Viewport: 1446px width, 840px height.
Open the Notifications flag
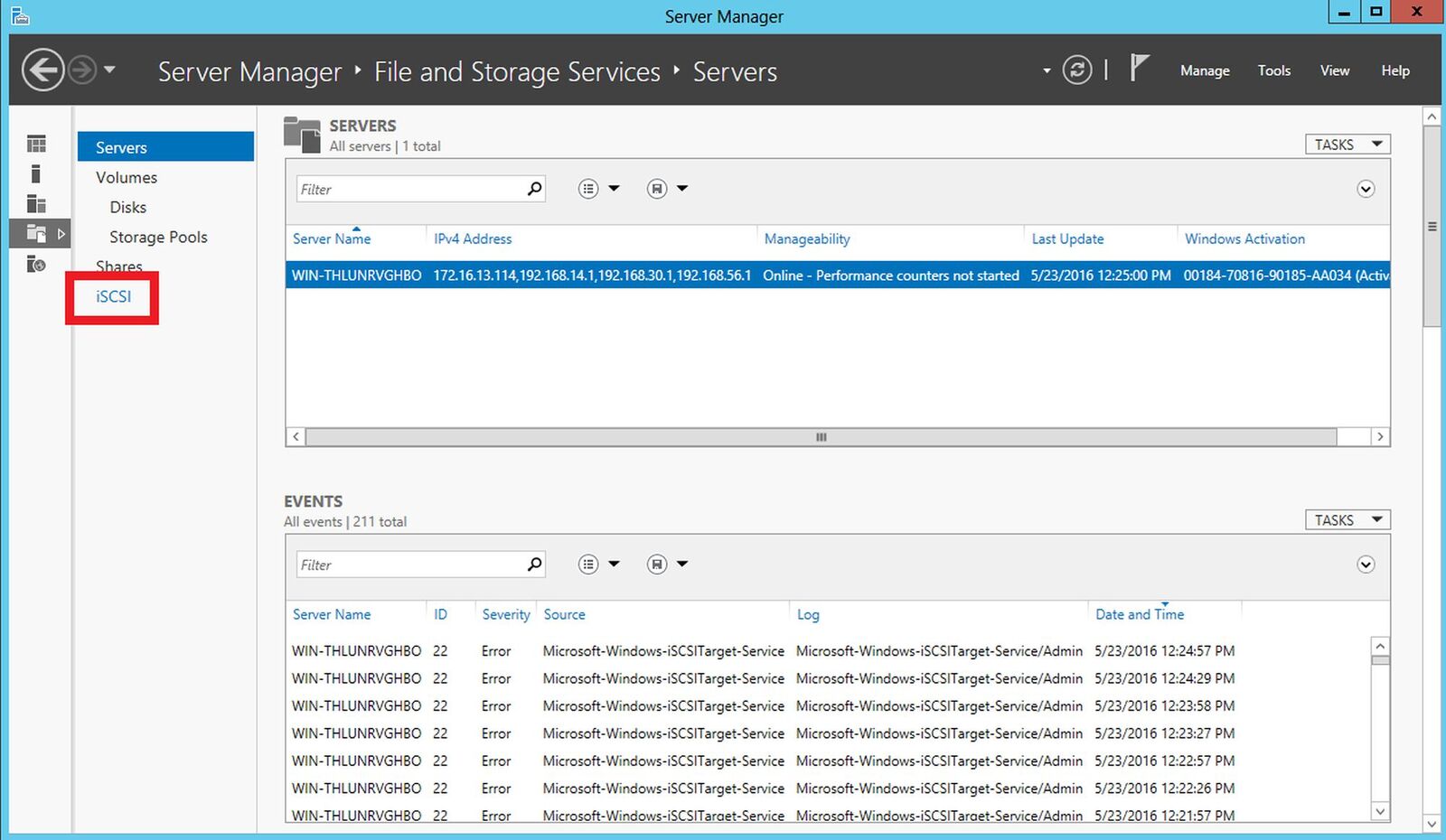1139,69
